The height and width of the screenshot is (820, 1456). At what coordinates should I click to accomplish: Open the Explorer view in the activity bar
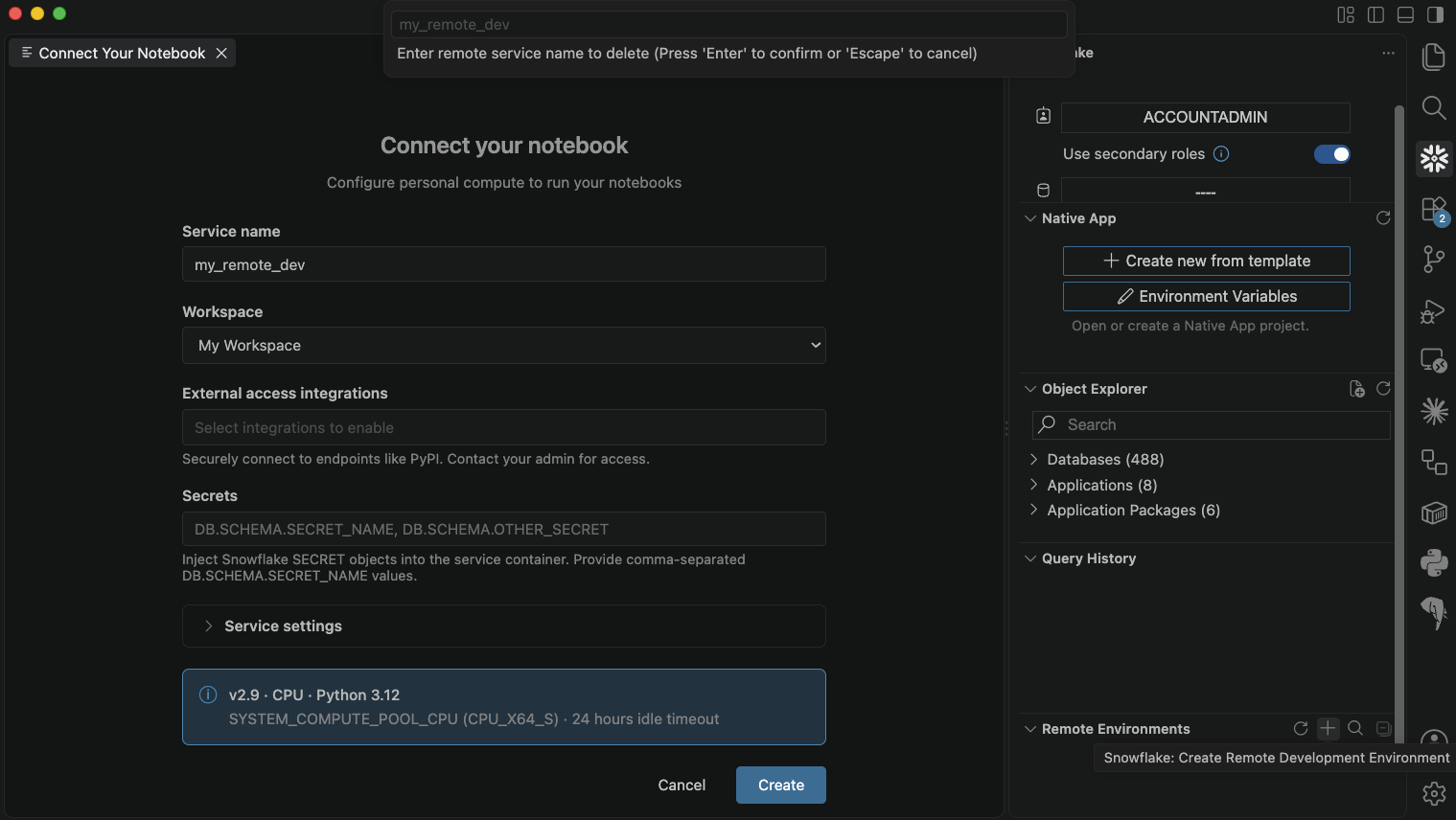[x=1434, y=57]
